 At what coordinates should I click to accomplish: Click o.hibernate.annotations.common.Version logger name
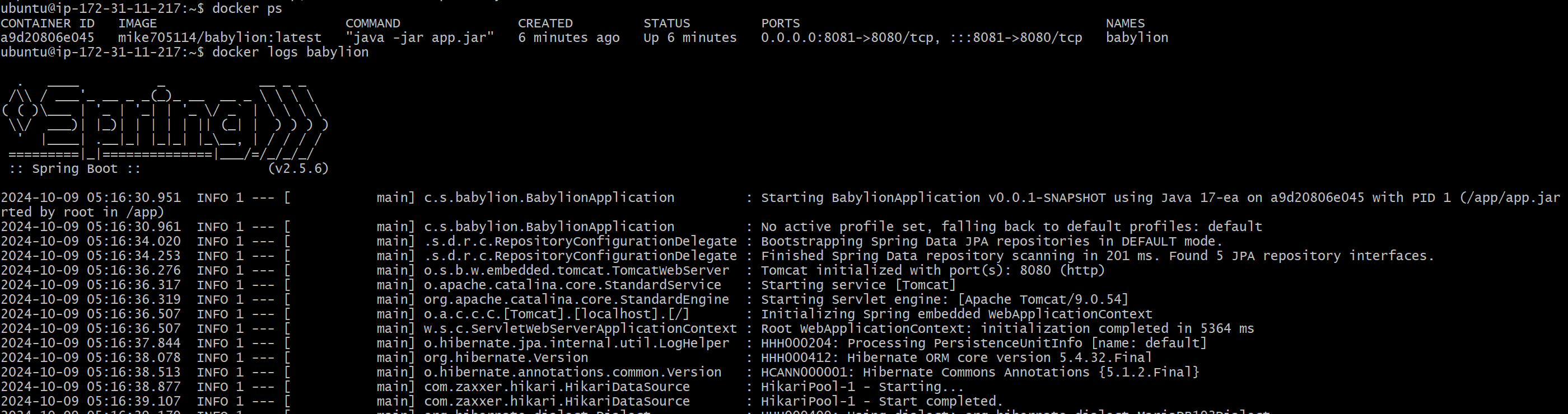[x=573, y=373]
